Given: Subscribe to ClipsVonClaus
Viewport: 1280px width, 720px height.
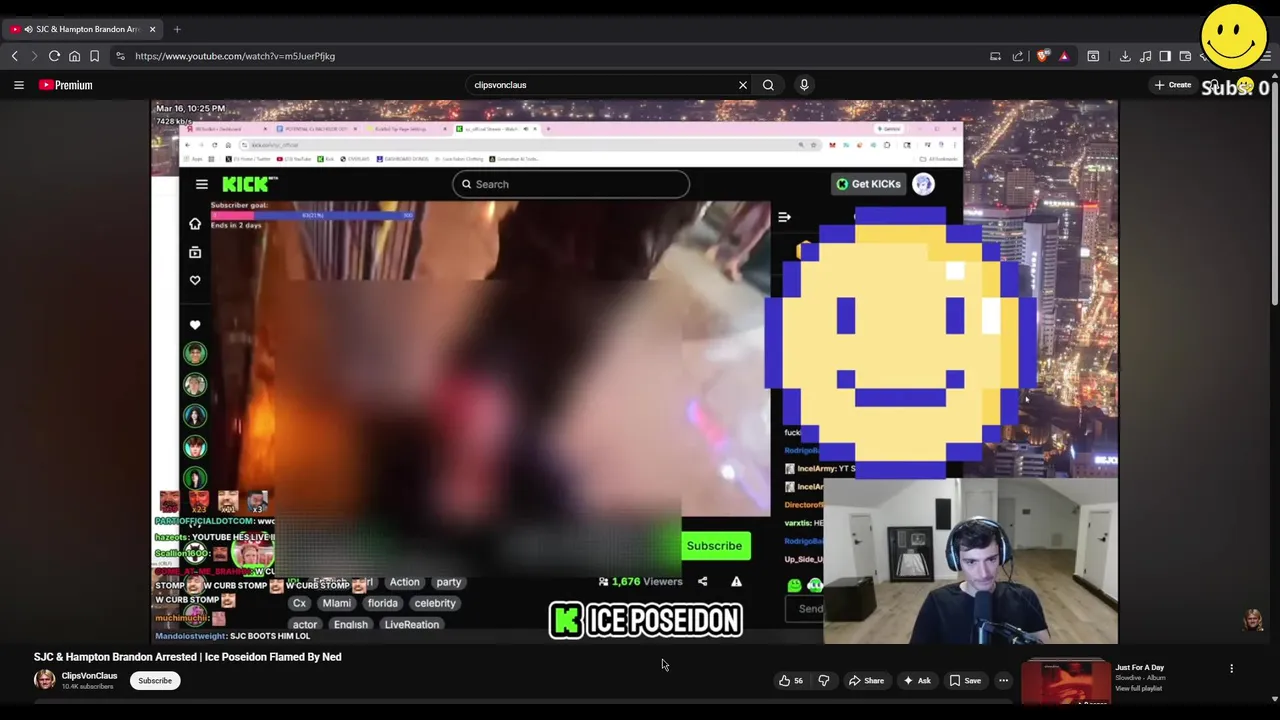Looking at the screenshot, I should tap(155, 681).
